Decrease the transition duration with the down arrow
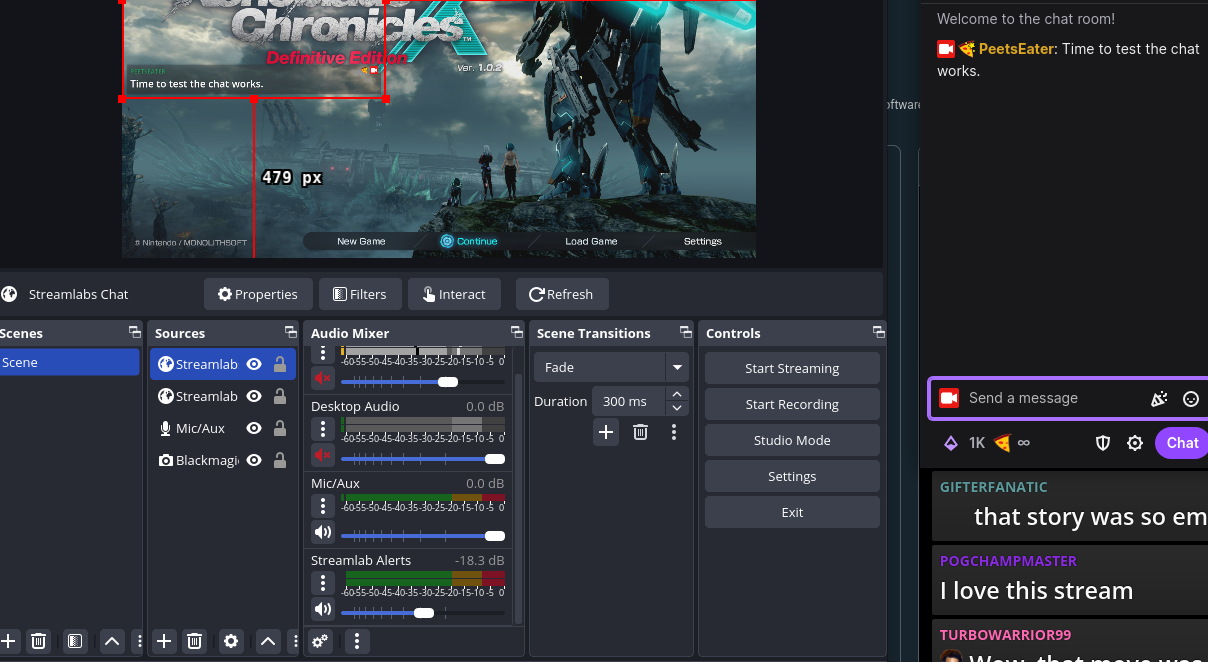This screenshot has height=662, width=1208. (x=677, y=408)
